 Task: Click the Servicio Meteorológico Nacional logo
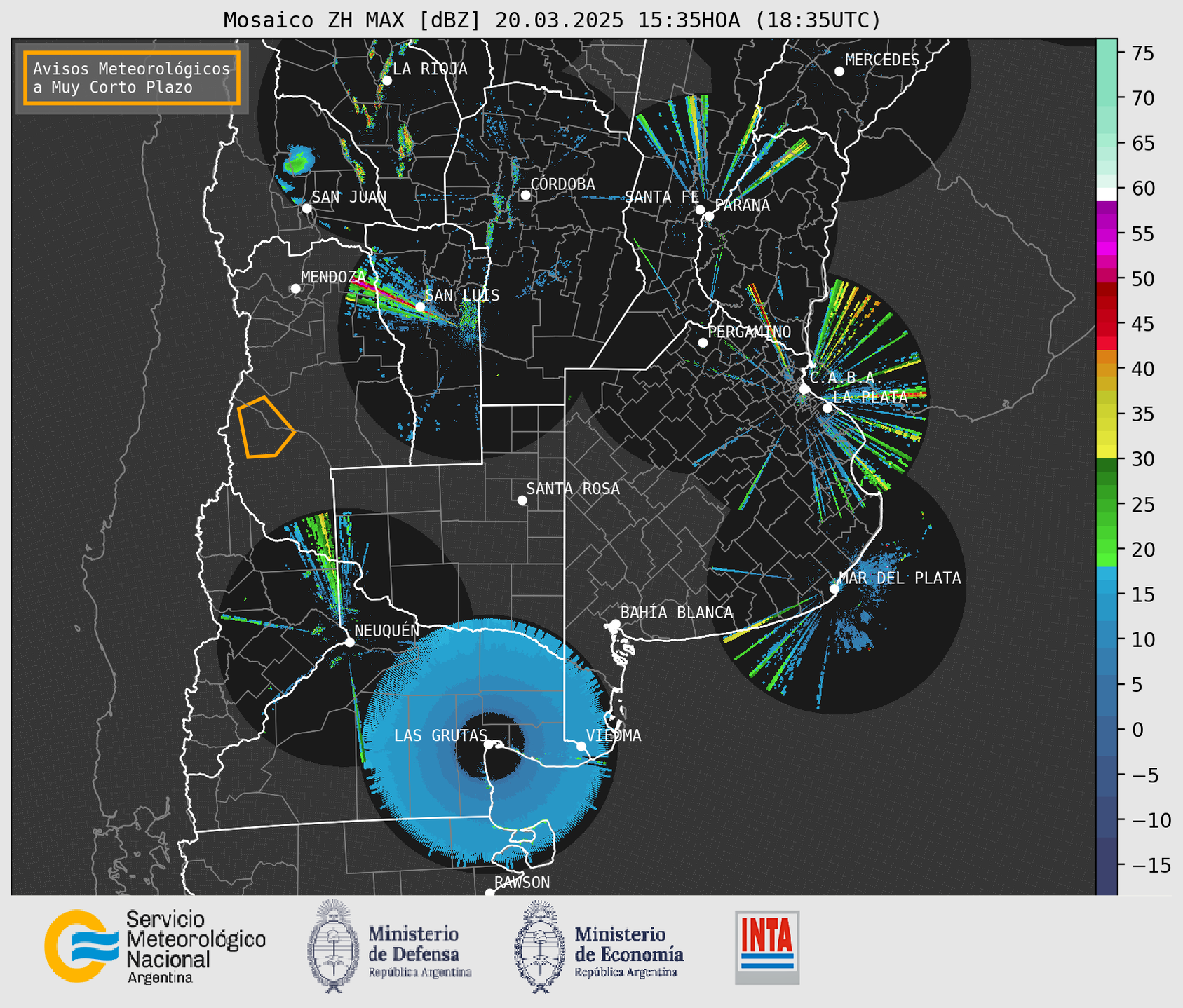pyautogui.click(x=155, y=946)
